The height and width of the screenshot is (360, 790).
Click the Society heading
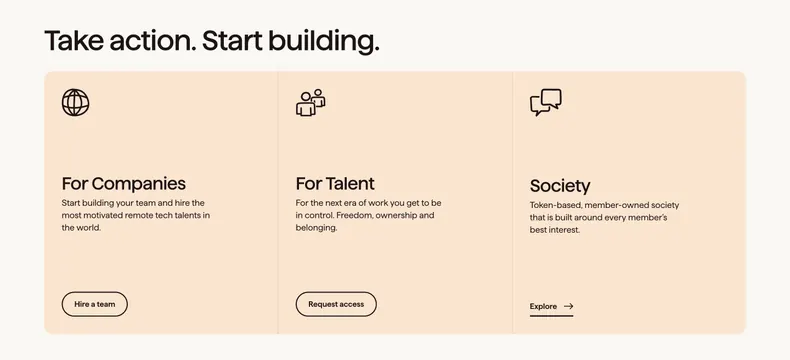(560, 186)
